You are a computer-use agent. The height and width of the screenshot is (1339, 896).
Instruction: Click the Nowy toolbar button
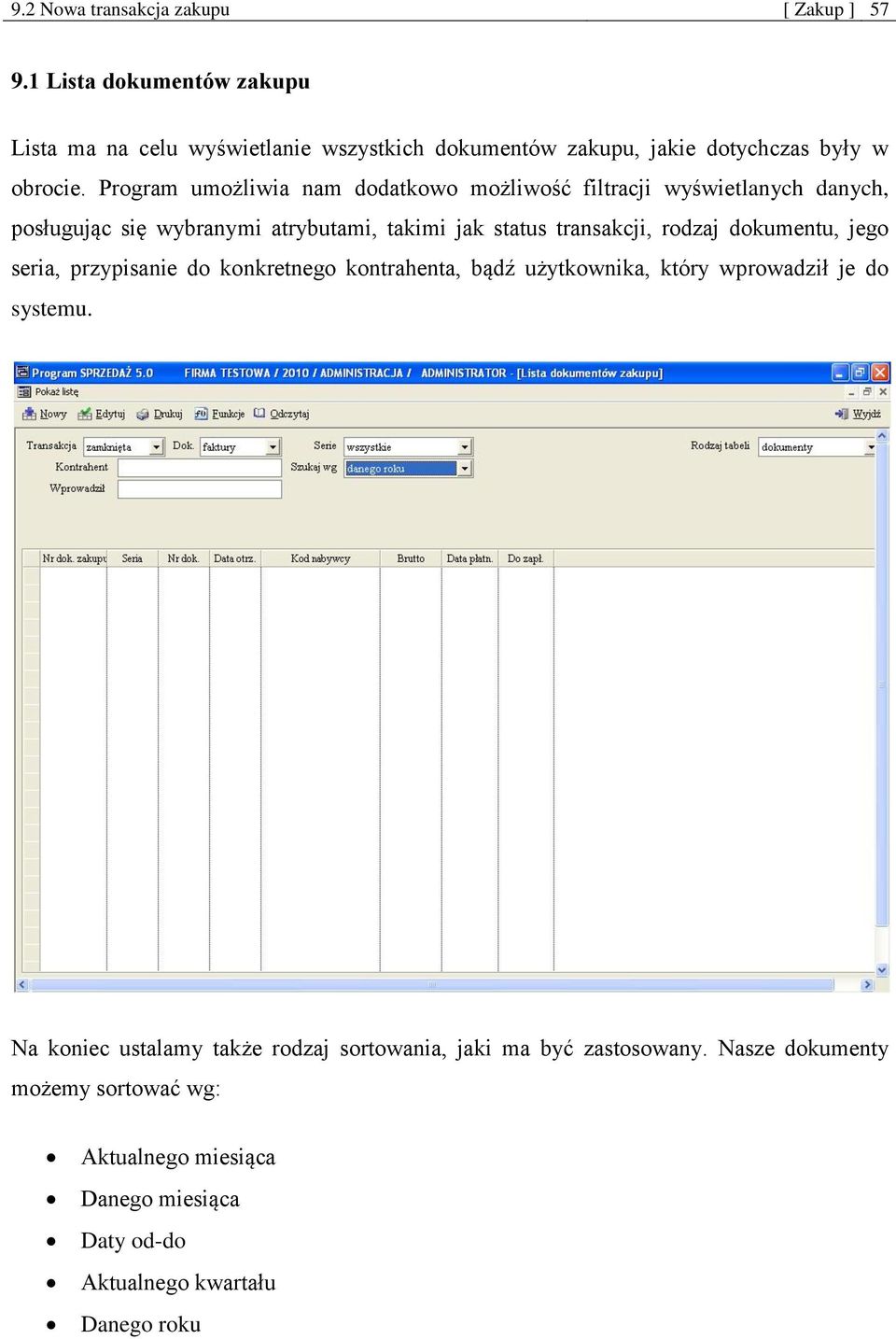(45, 414)
